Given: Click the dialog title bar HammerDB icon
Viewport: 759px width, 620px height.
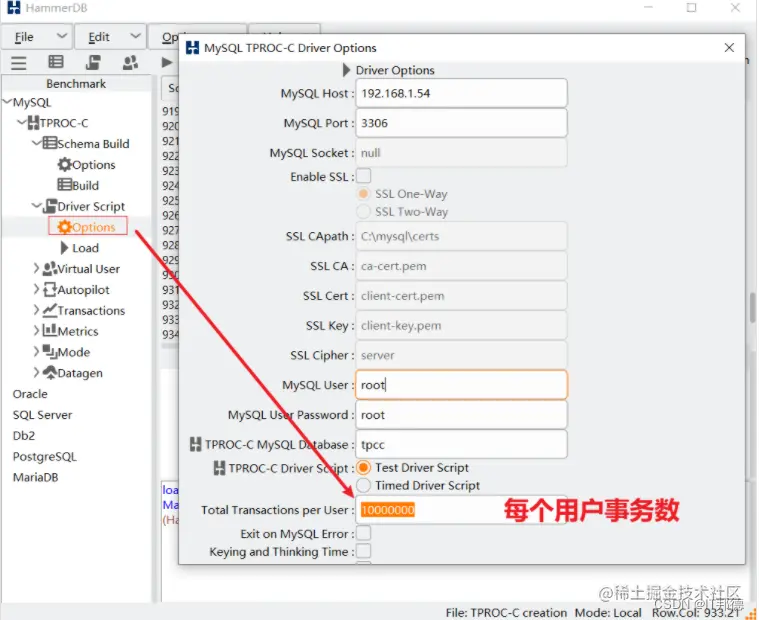Looking at the screenshot, I should pos(193,47).
